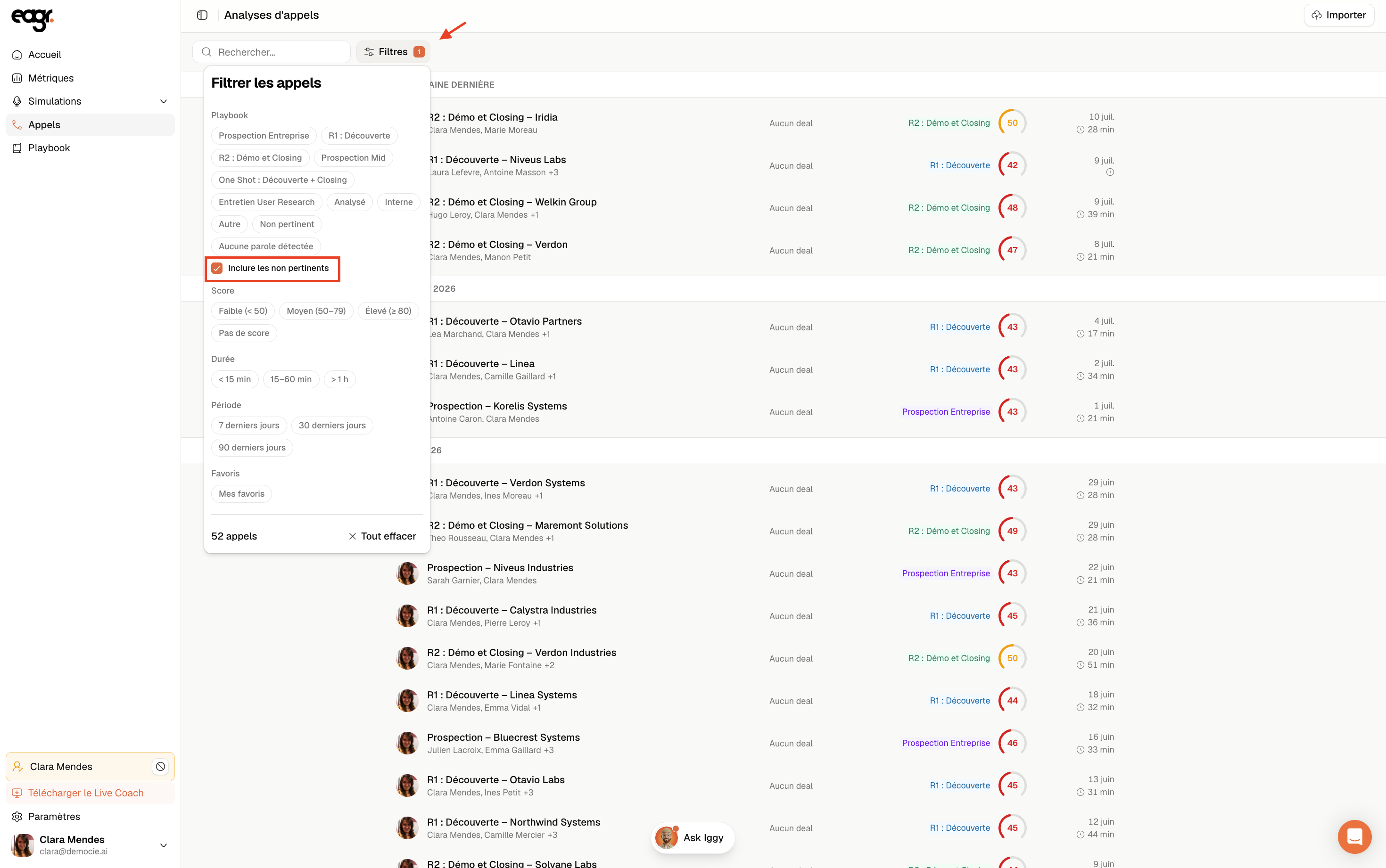1386x868 pixels.
Task: Click R2 : Démo et Closing tag on Verdon row
Action: coord(949,250)
